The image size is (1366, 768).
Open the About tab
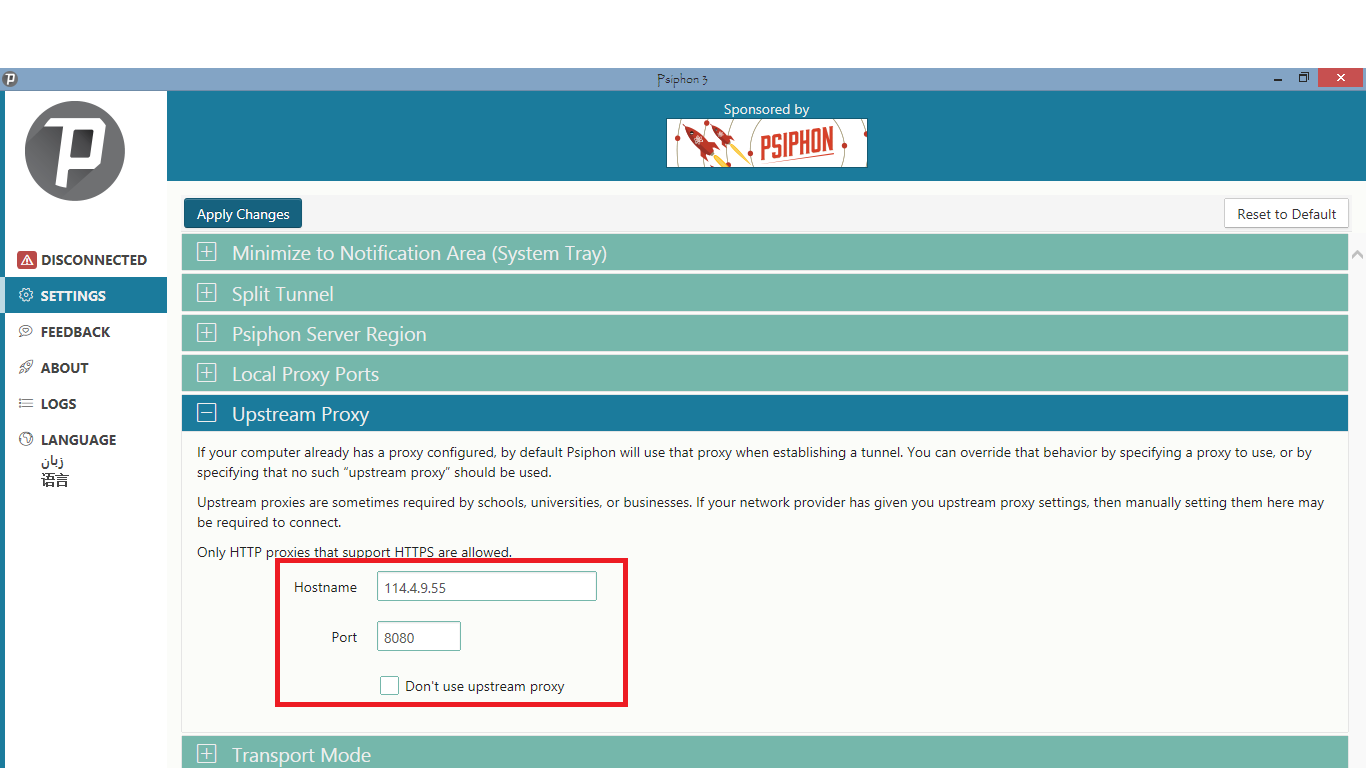[86, 368]
